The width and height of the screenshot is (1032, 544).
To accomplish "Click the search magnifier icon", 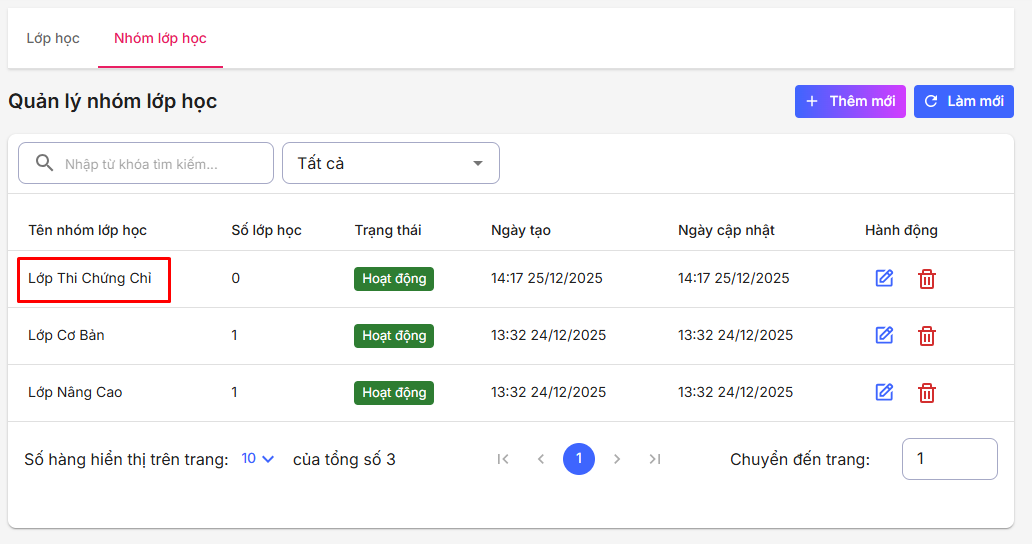I will [x=44, y=163].
